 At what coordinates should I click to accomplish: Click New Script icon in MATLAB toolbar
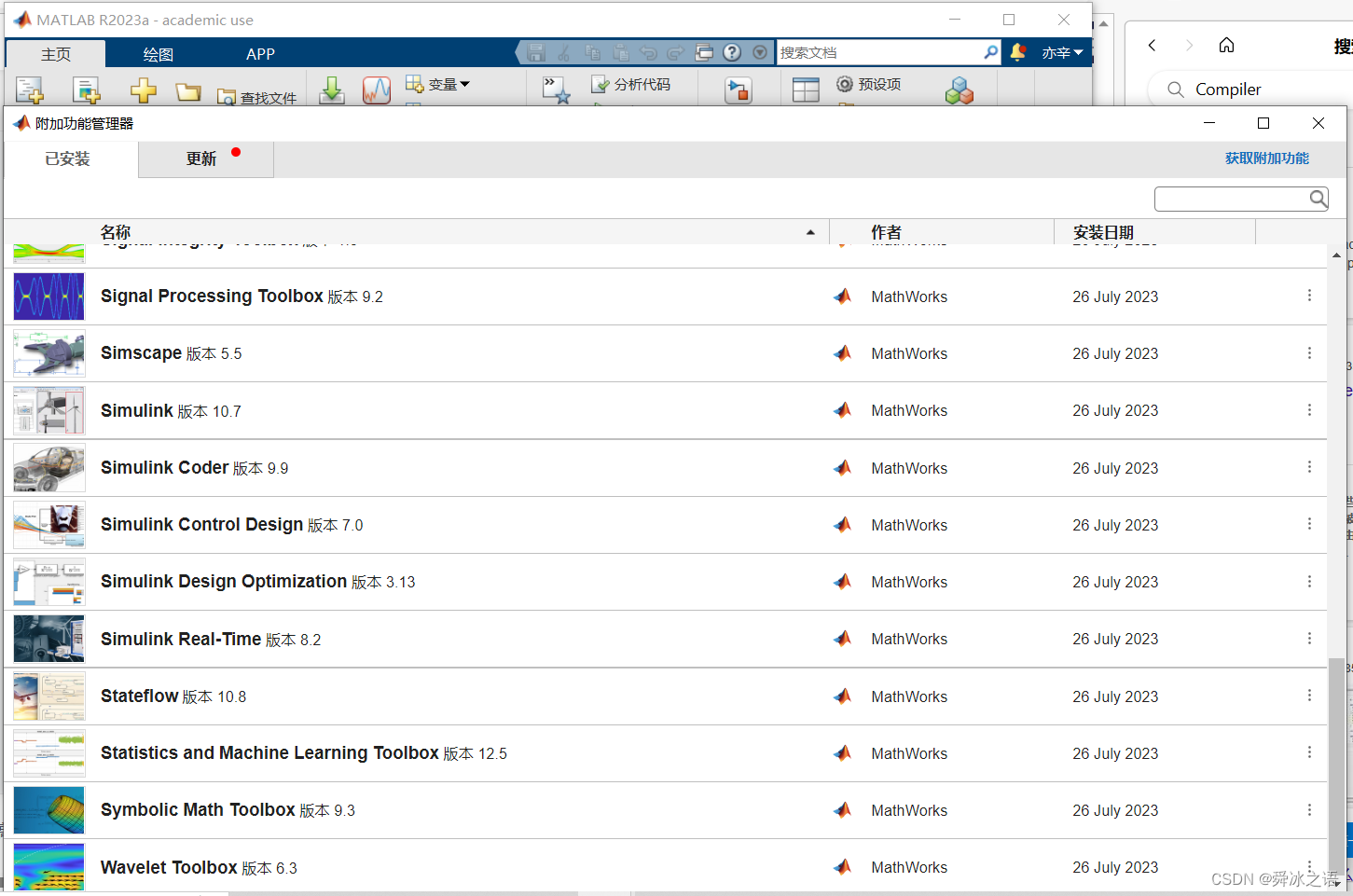tap(29, 90)
